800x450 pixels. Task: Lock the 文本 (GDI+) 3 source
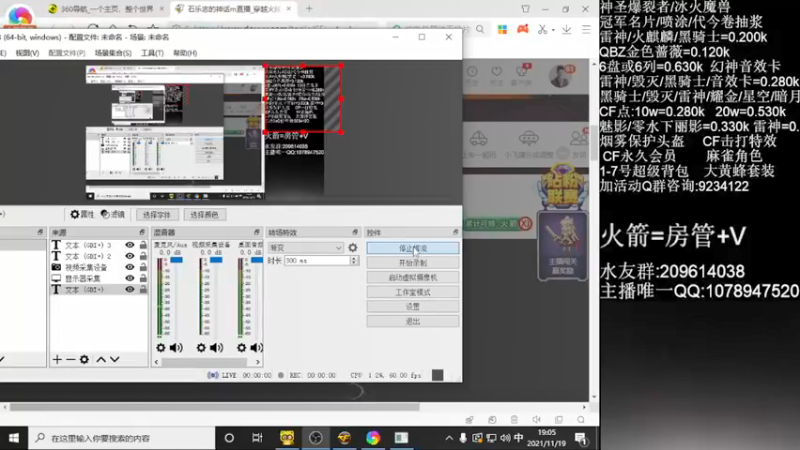(x=143, y=245)
